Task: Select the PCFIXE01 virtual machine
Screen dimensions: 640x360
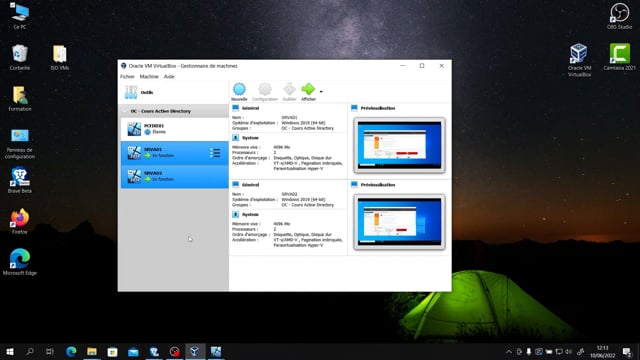Action: (175, 129)
